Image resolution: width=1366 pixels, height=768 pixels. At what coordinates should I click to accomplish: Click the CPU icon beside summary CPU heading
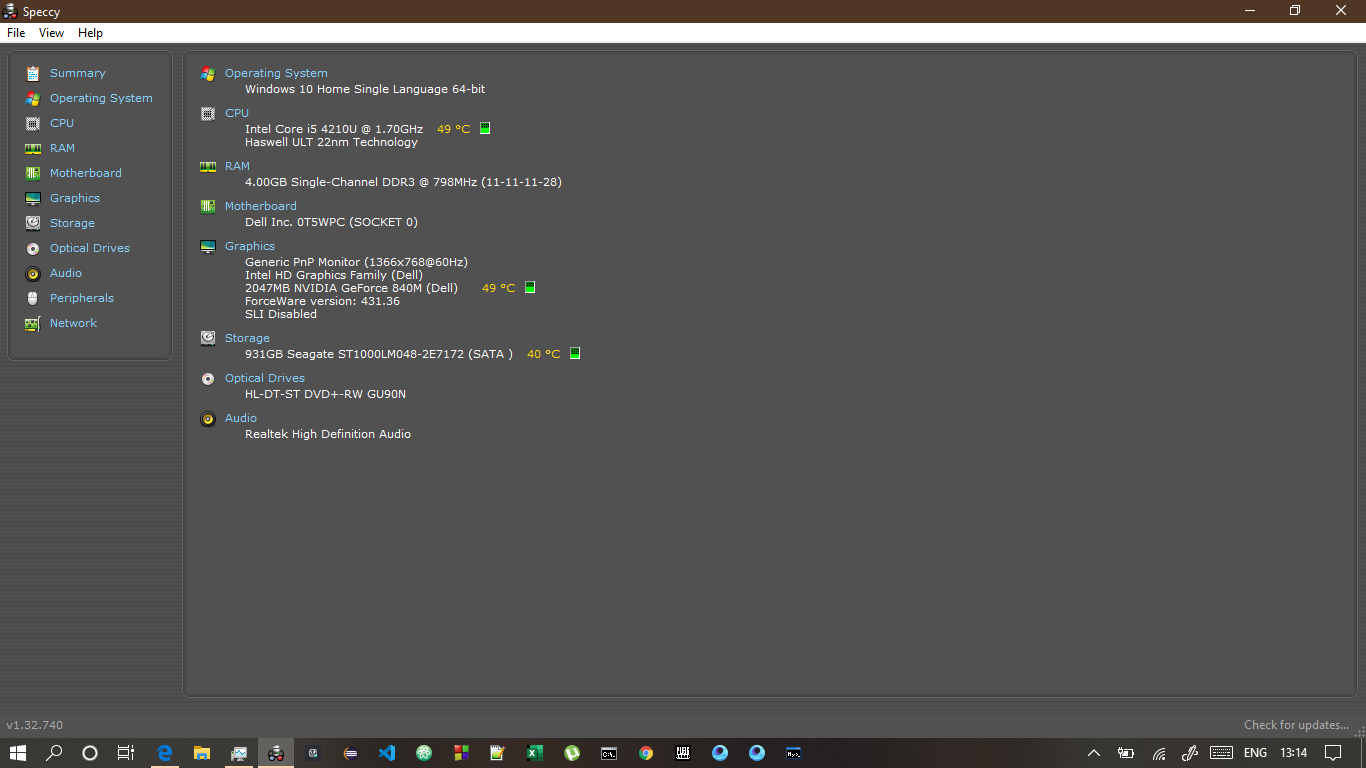pyautogui.click(x=208, y=113)
